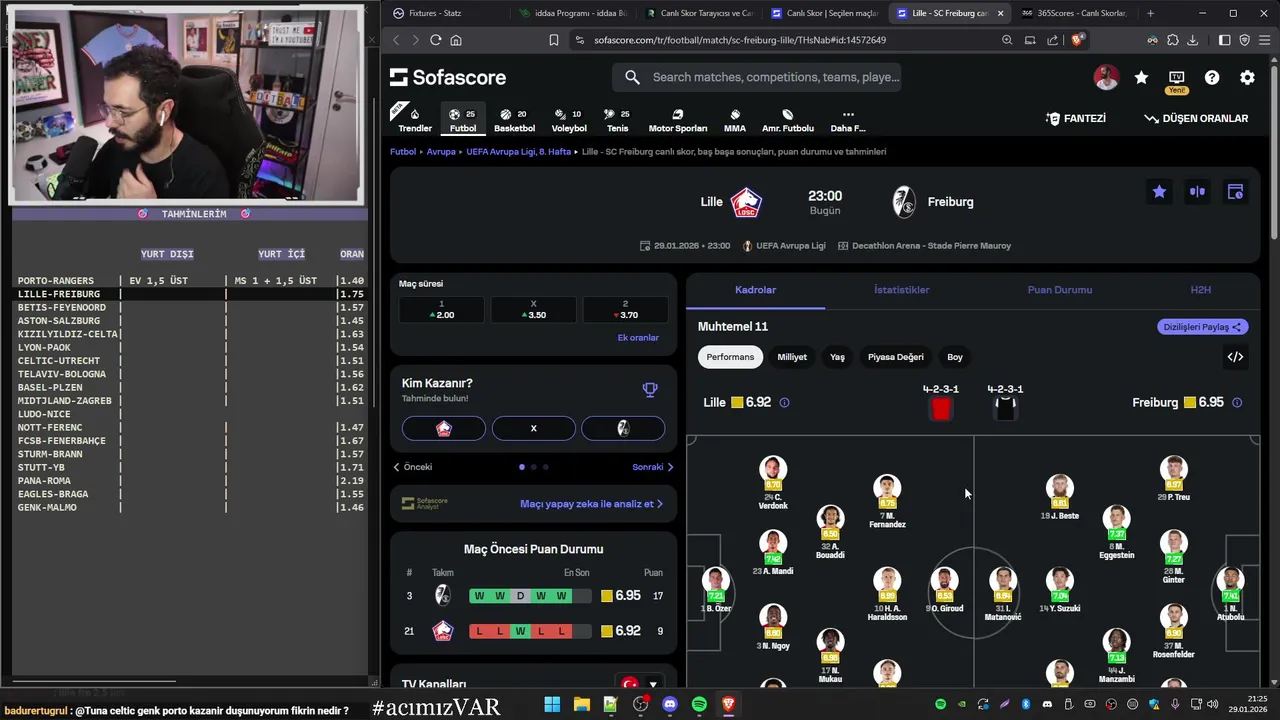
Task: Click the info icon next to Freiburg 6.95
Action: point(1237,403)
